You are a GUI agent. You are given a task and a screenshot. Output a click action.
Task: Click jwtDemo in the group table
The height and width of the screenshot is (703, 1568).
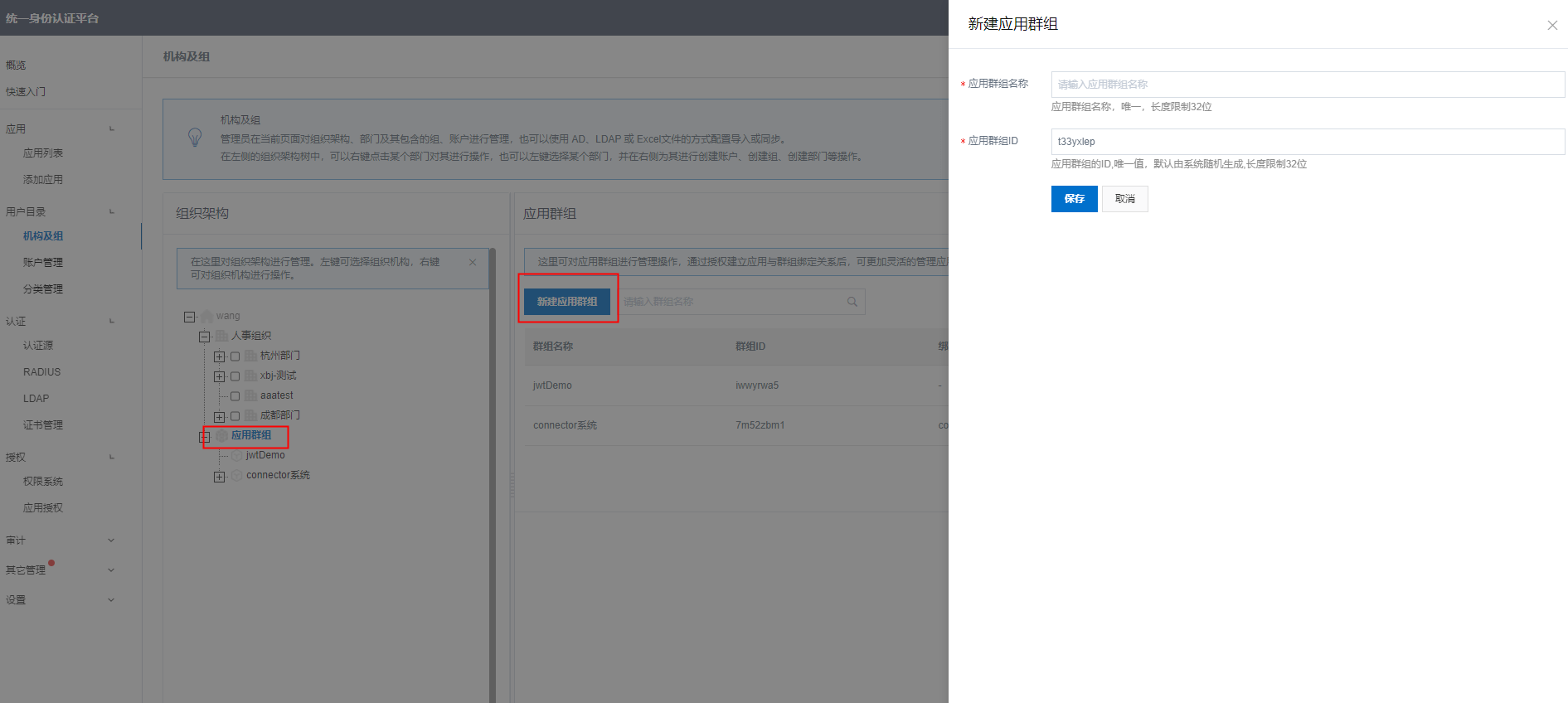552,385
